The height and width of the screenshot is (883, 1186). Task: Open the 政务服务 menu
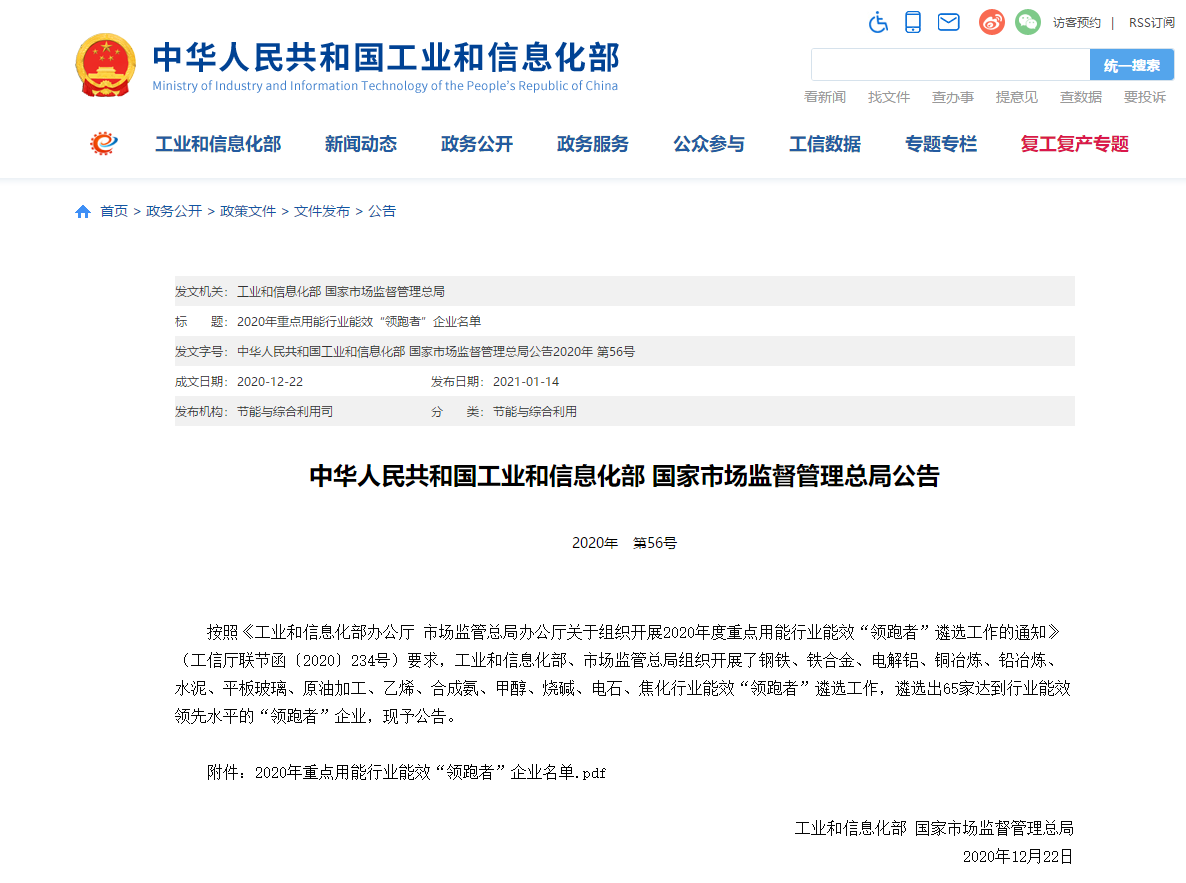click(593, 144)
